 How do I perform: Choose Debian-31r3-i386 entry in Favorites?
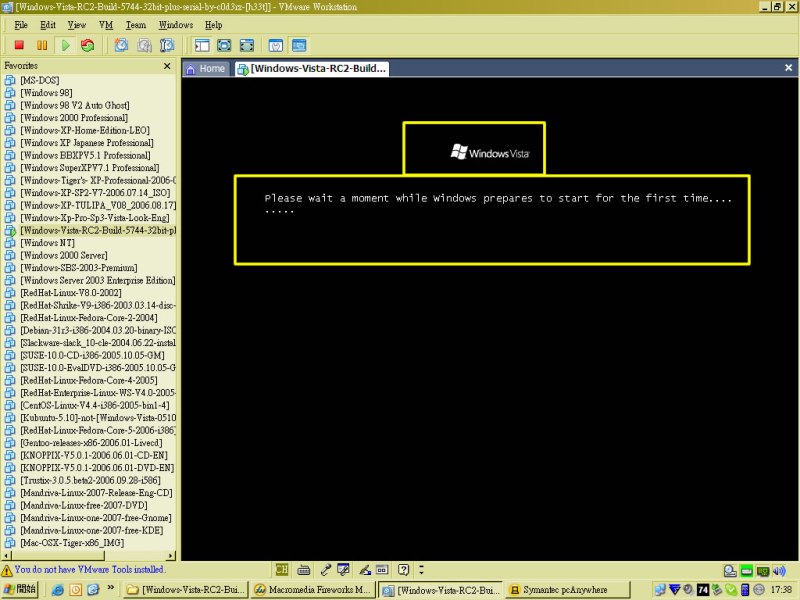click(x=97, y=330)
